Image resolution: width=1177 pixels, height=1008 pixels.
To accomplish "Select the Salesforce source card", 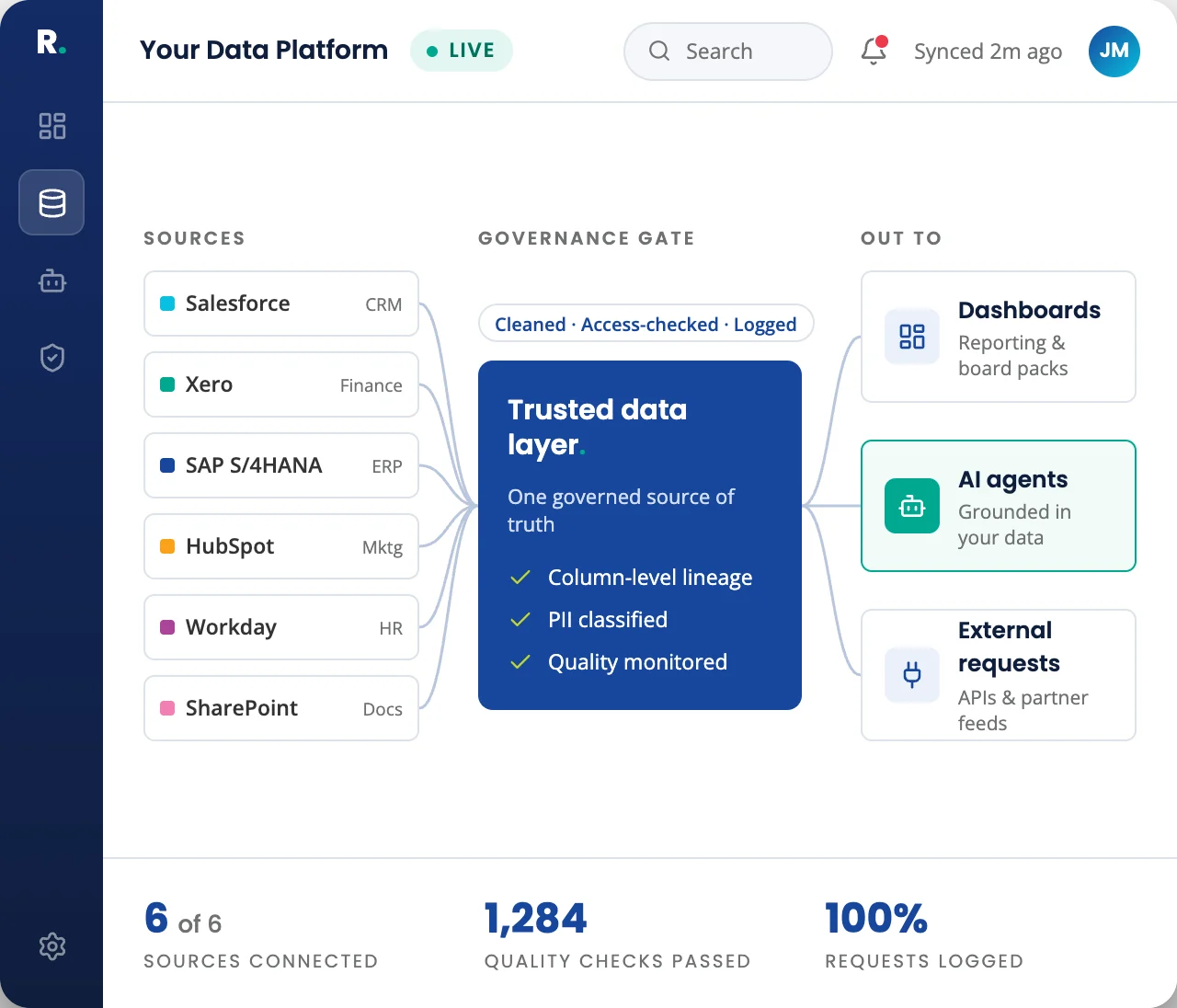I will coord(281,304).
